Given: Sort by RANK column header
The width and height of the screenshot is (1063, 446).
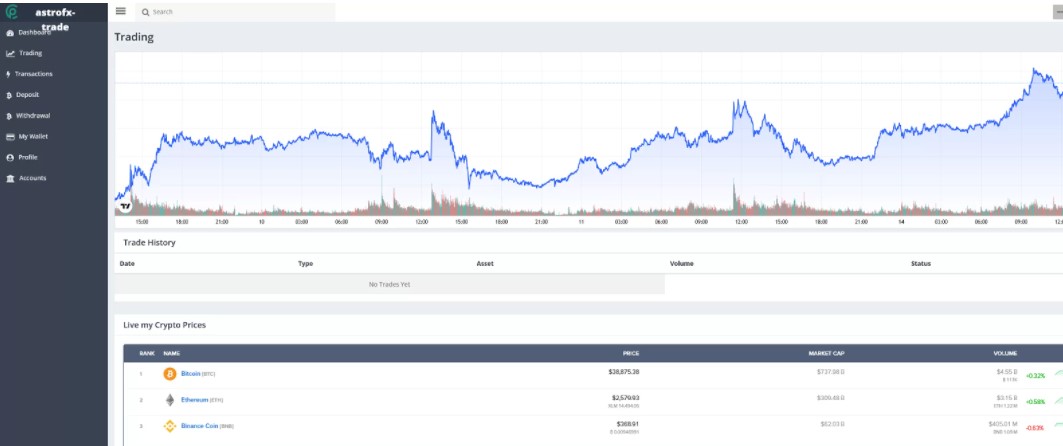Looking at the screenshot, I should (x=147, y=353).
